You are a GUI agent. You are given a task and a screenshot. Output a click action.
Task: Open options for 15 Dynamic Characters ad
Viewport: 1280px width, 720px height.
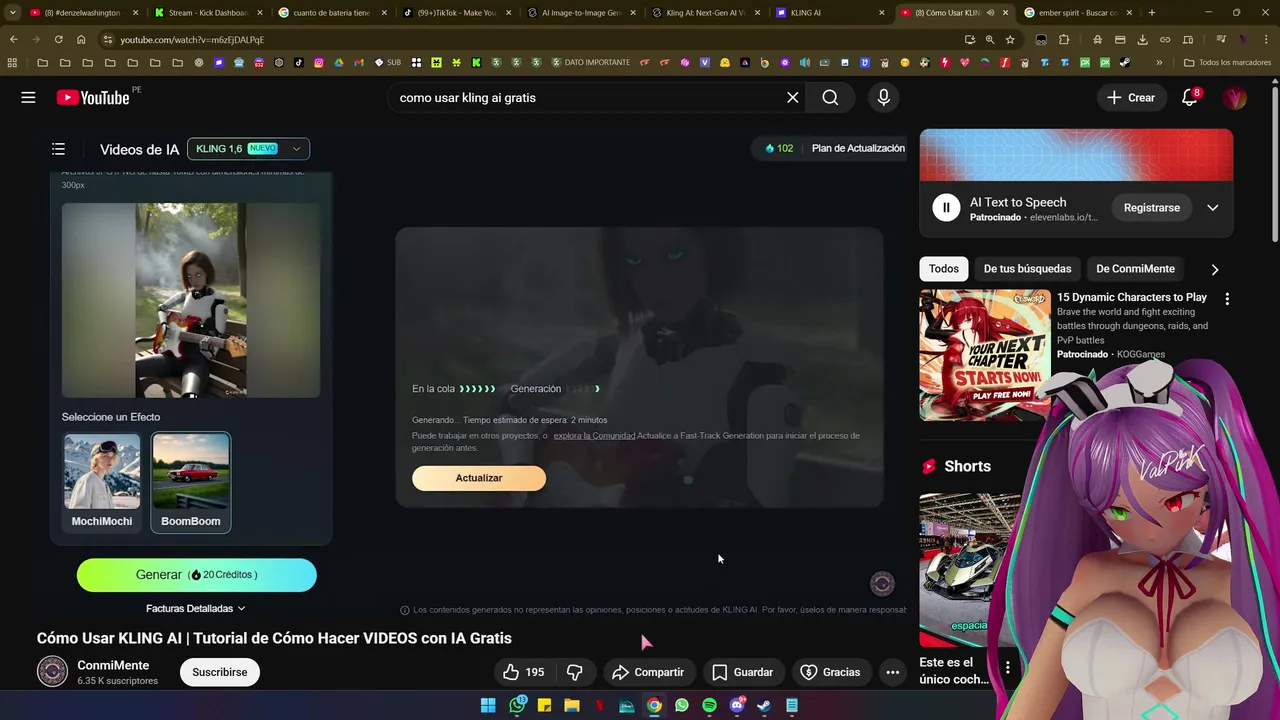click(1226, 298)
